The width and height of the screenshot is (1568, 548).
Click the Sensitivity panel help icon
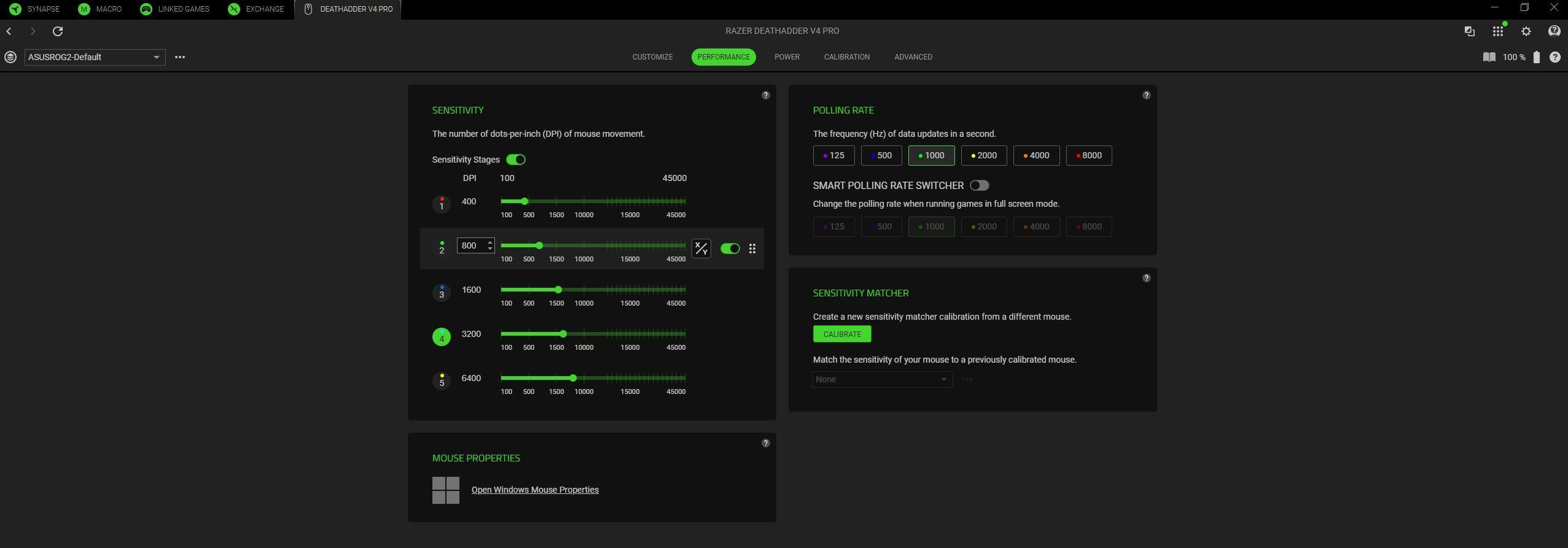click(x=765, y=95)
